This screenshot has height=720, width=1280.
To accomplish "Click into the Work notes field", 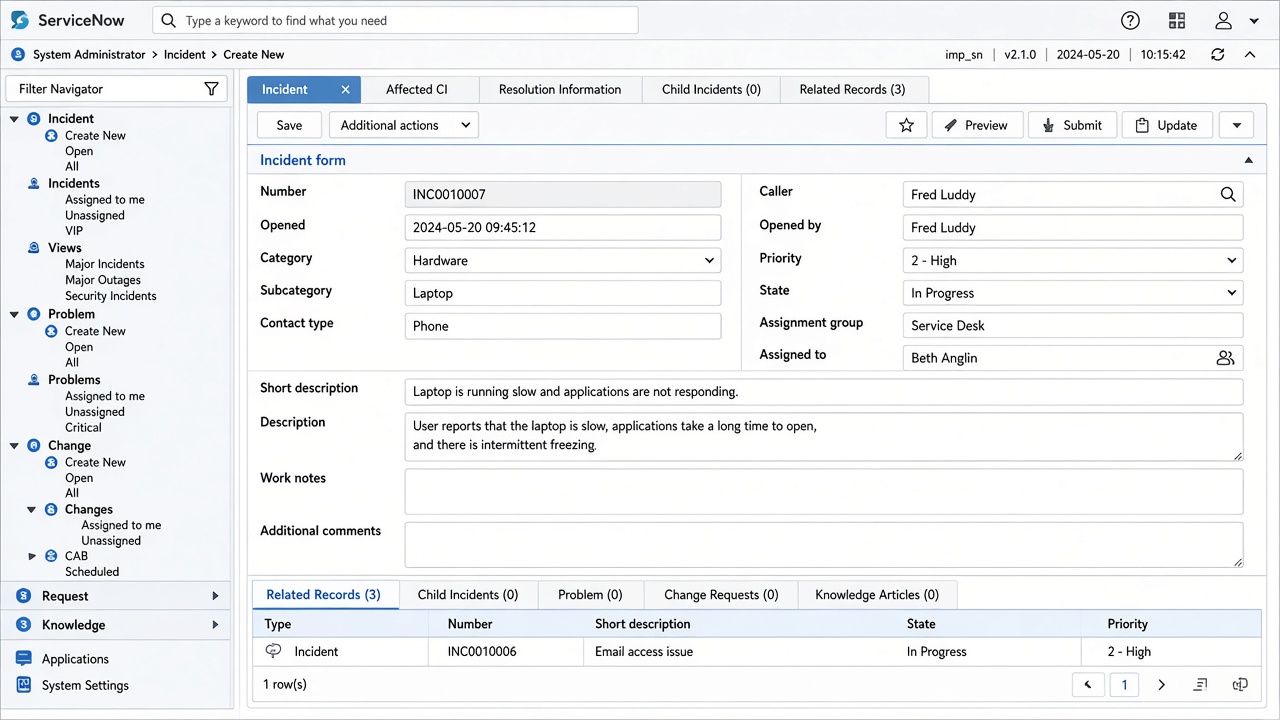I will pos(824,491).
